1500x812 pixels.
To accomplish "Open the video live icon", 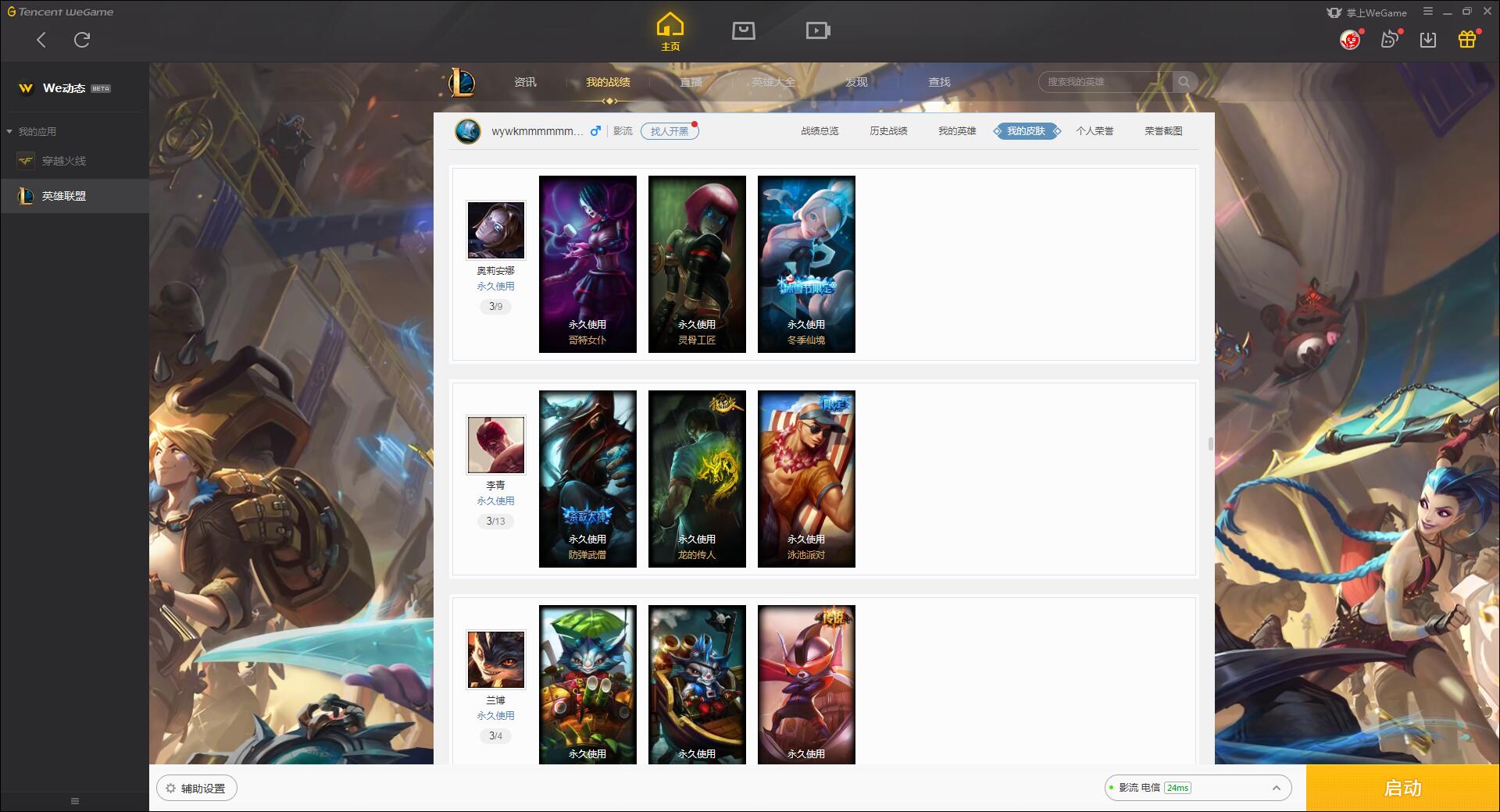I will [818, 30].
